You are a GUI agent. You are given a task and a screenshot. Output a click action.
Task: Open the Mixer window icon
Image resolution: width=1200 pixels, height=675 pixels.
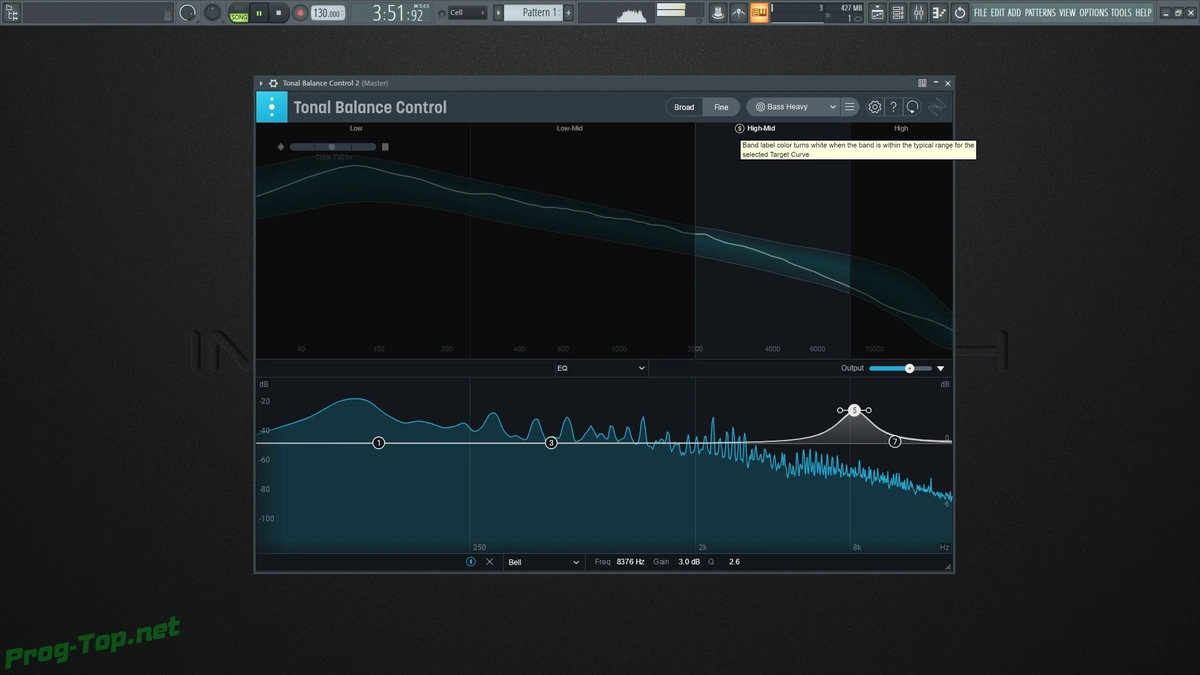click(x=918, y=13)
